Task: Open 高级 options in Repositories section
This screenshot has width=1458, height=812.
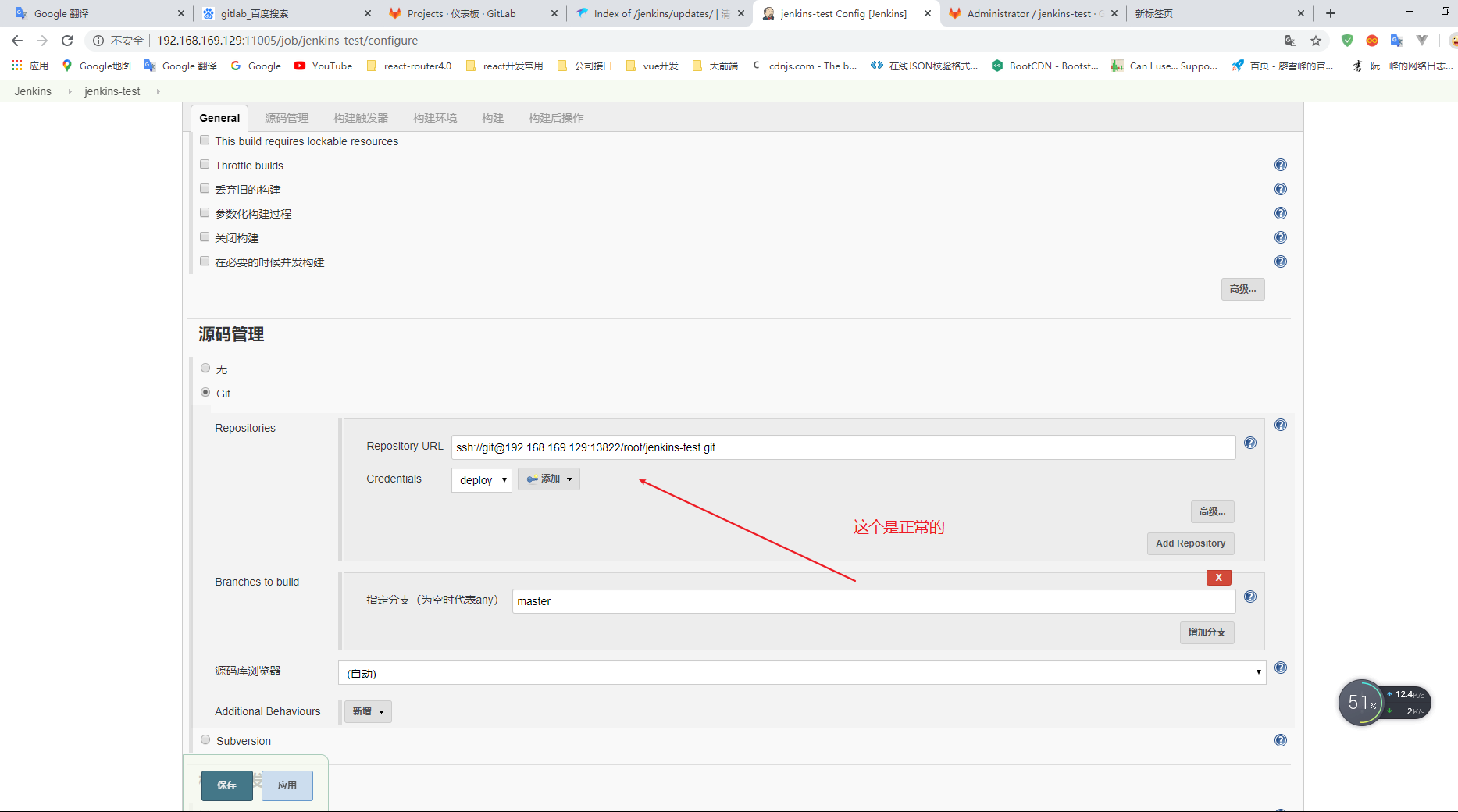Action: click(1212, 511)
